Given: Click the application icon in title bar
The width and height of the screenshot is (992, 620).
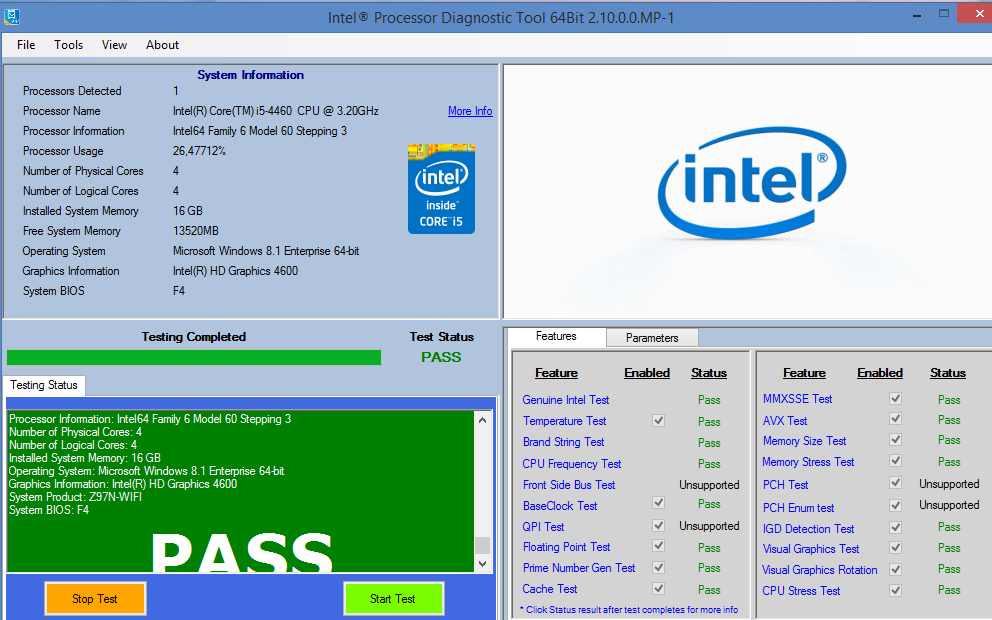Looking at the screenshot, I should pos(11,16).
